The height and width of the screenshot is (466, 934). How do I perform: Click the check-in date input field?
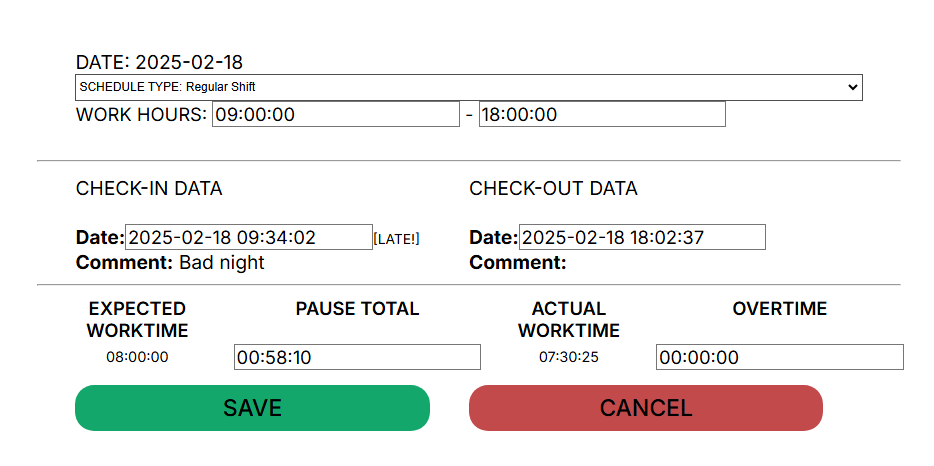[x=248, y=237]
